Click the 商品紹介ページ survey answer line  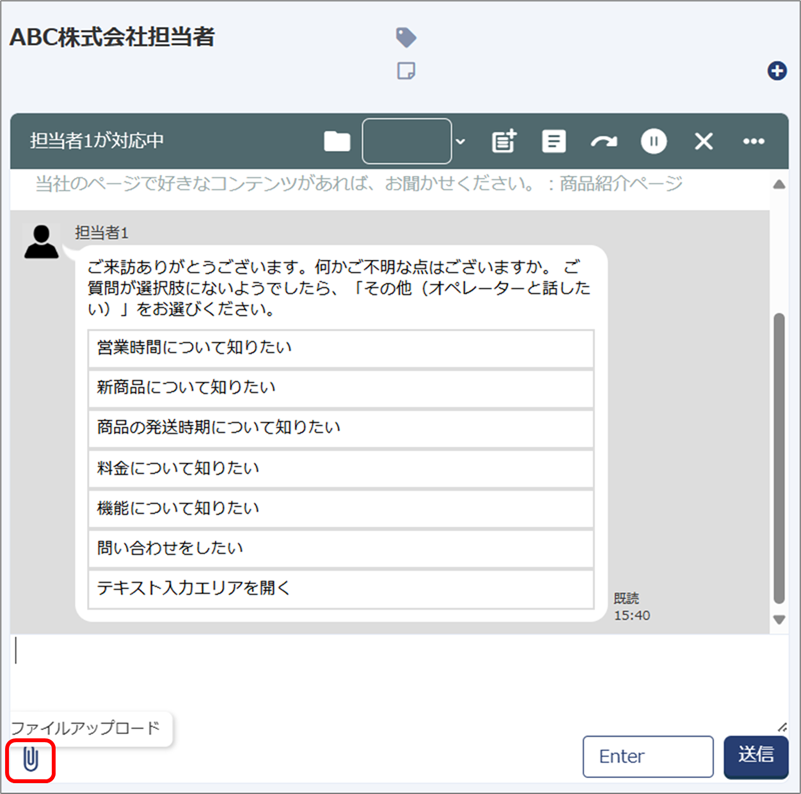click(359, 183)
